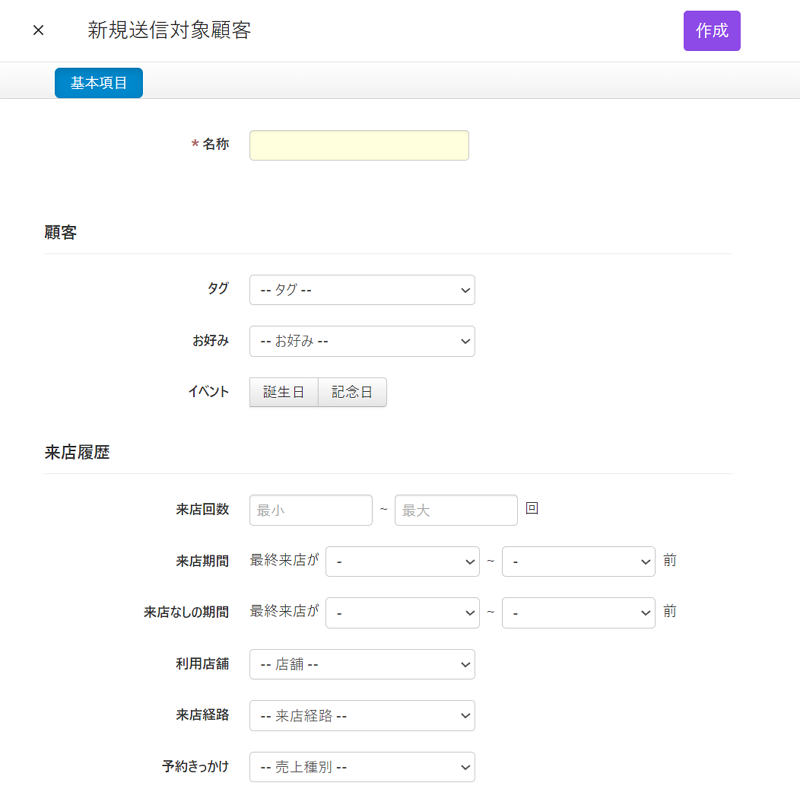
Task: Close the new target customer form
Action: pyautogui.click(x=38, y=30)
